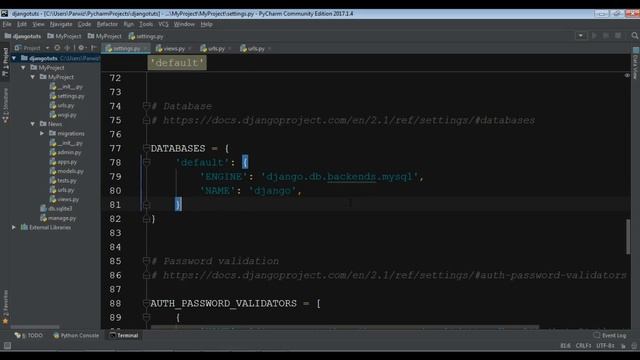This screenshot has height=360, width=640.
Task: Collapse the News folder
Action: (x=33, y=124)
